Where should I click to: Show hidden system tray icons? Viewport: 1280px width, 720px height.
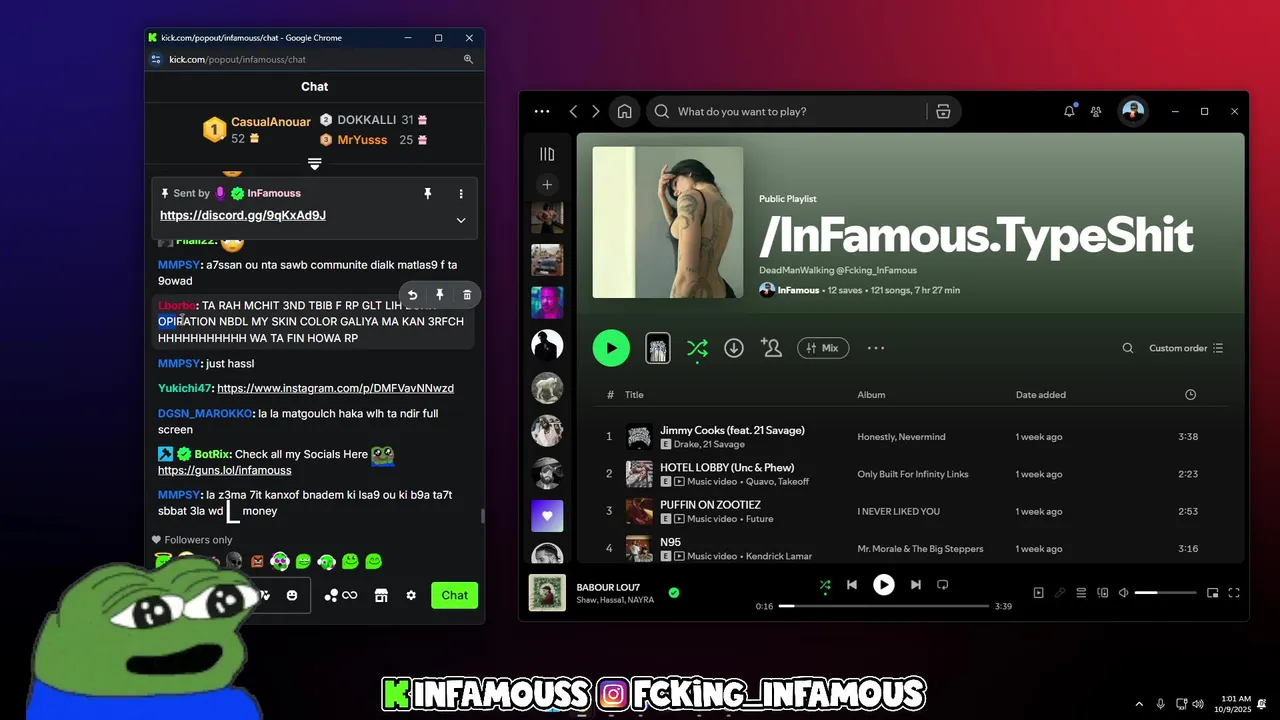[x=1138, y=704]
